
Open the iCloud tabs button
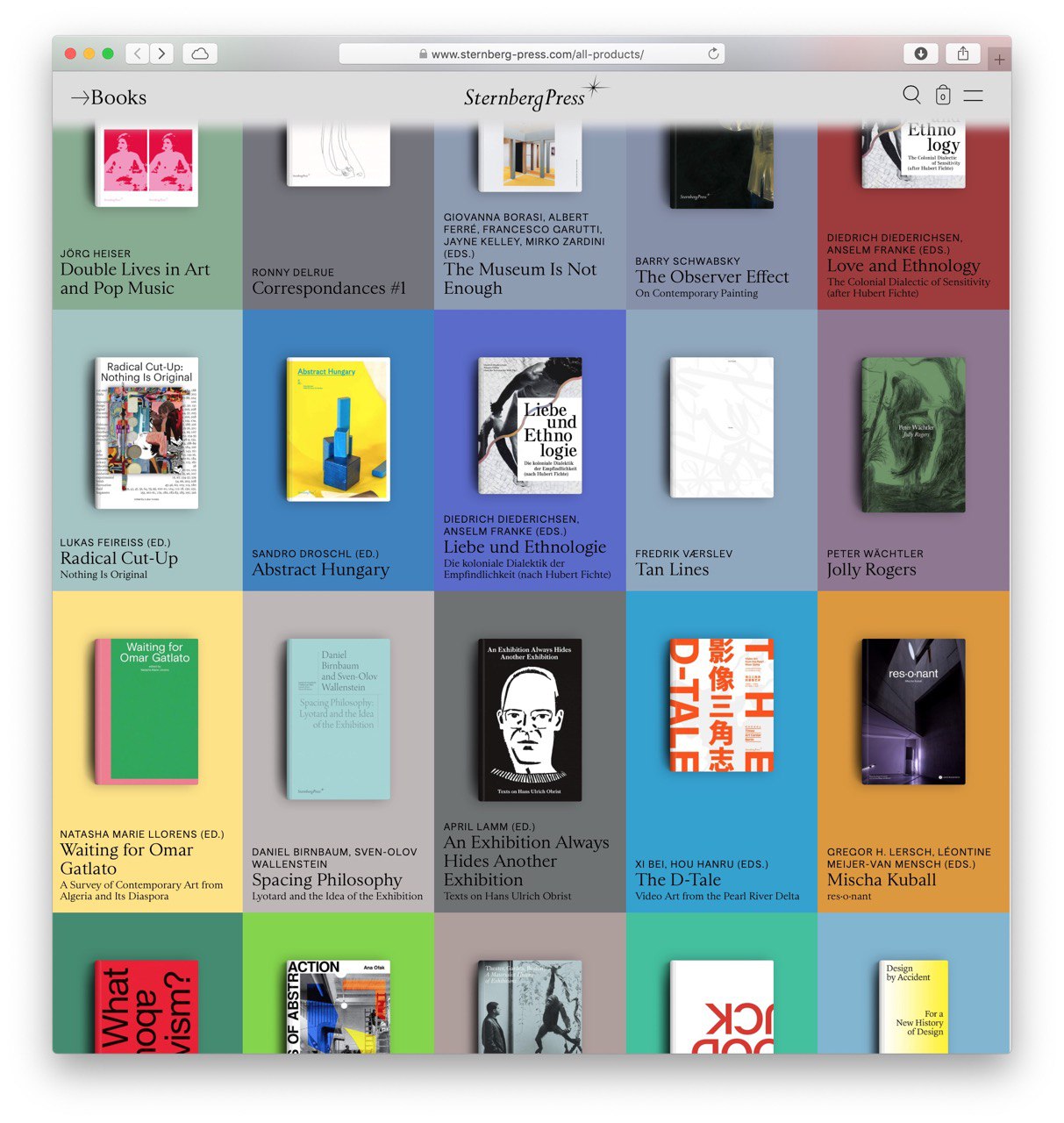click(200, 54)
